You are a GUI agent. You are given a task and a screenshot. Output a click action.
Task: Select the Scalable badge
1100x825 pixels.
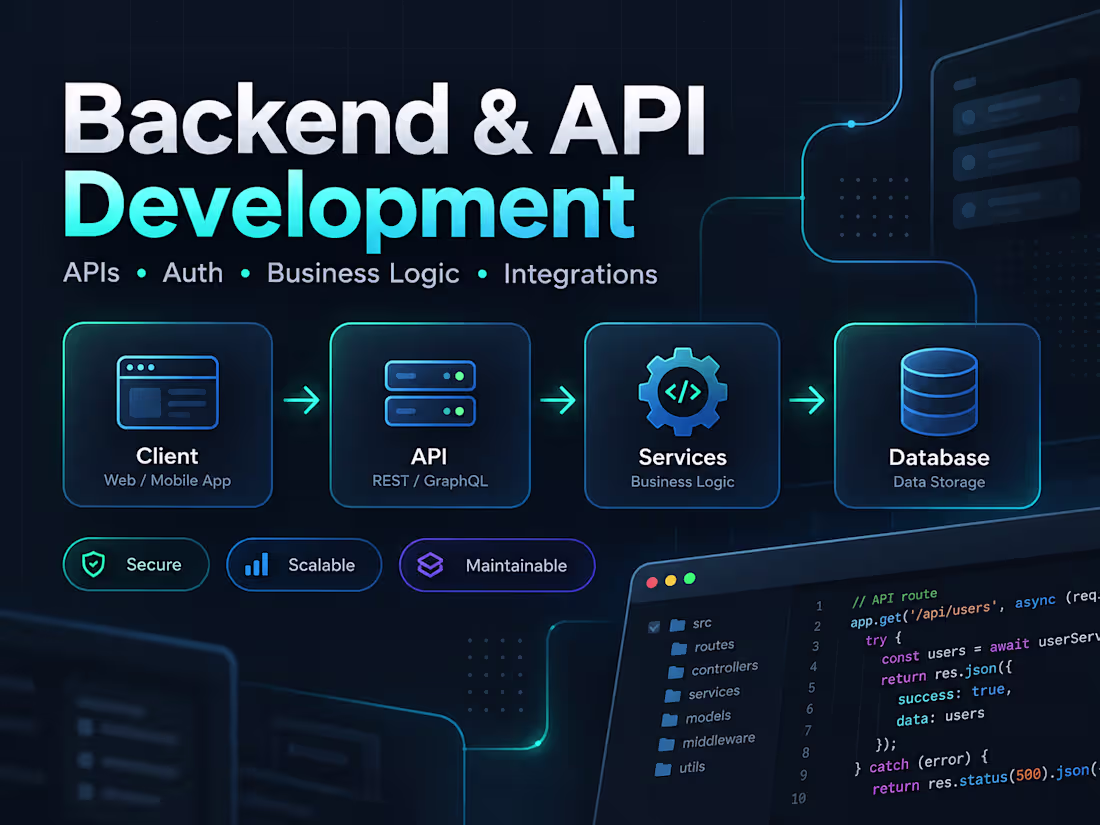tap(304, 565)
